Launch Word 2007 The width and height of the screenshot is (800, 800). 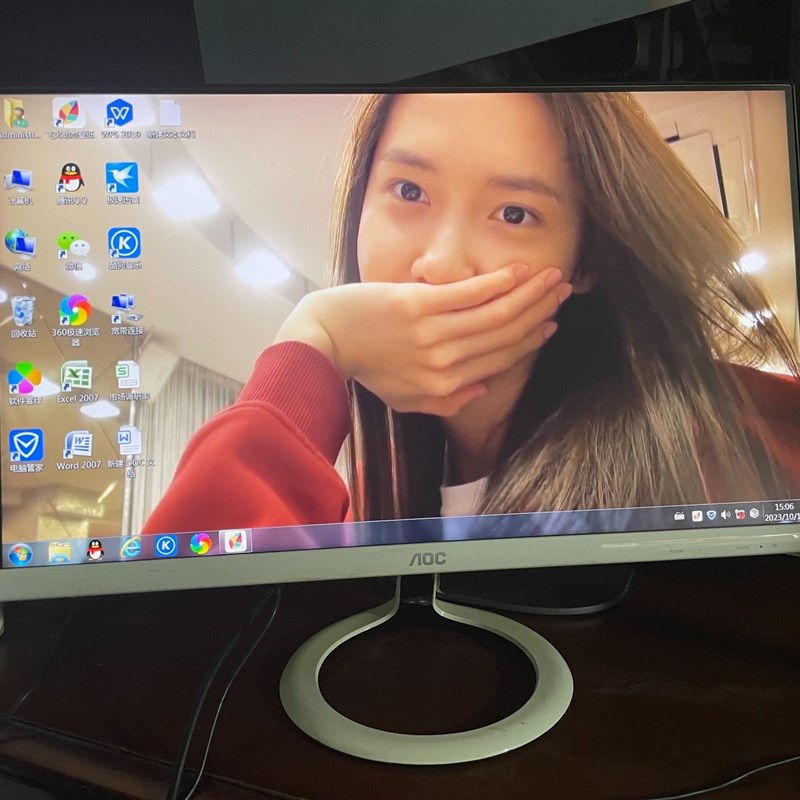(x=77, y=444)
